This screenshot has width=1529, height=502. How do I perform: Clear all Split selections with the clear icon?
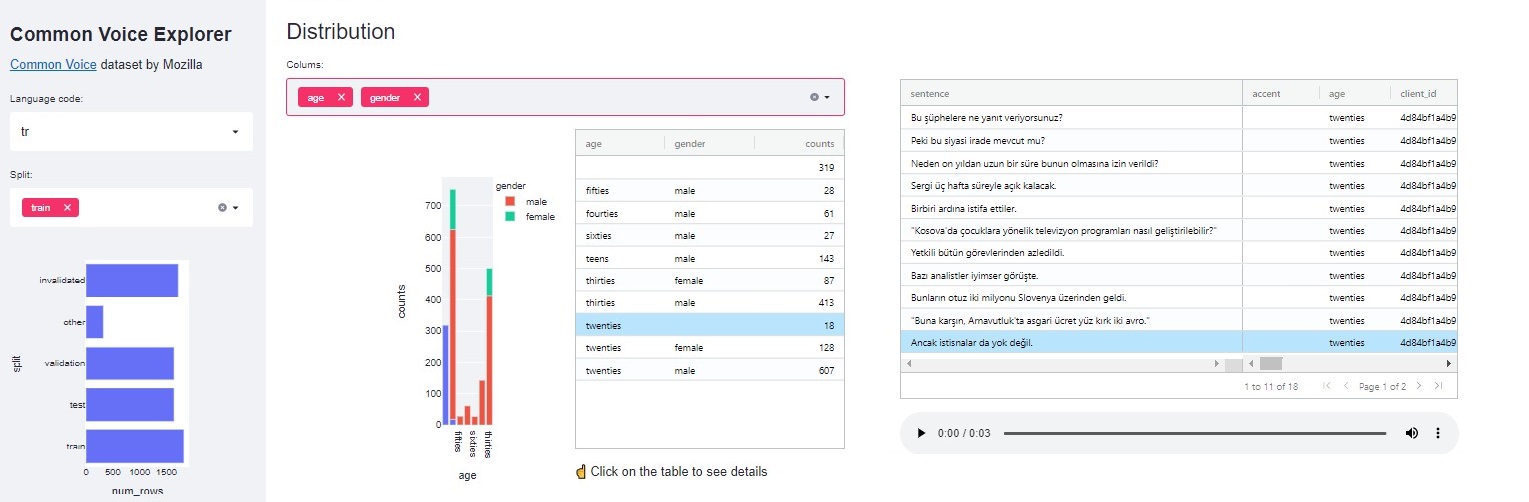223,207
